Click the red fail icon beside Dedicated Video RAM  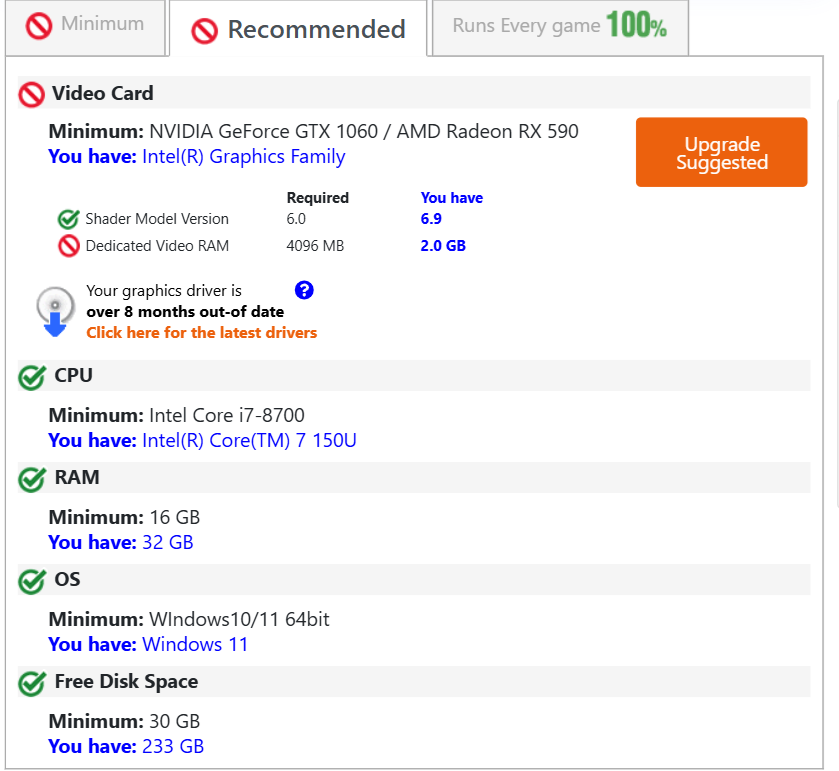pos(68,246)
